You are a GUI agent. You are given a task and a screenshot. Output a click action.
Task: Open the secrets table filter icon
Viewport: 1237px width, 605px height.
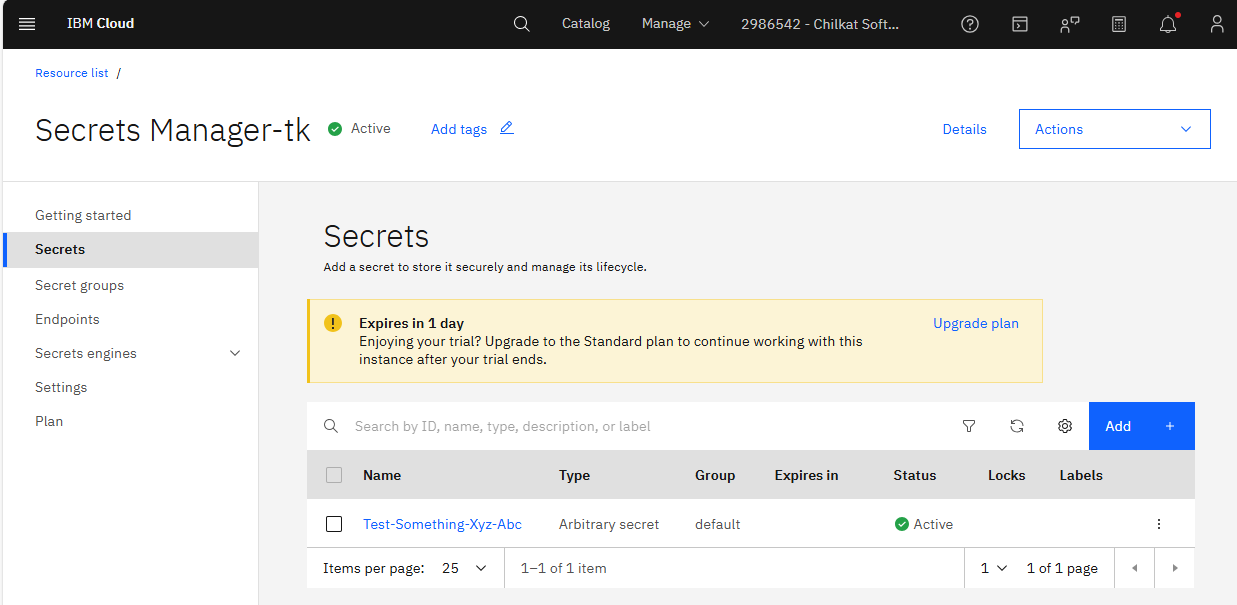click(969, 426)
